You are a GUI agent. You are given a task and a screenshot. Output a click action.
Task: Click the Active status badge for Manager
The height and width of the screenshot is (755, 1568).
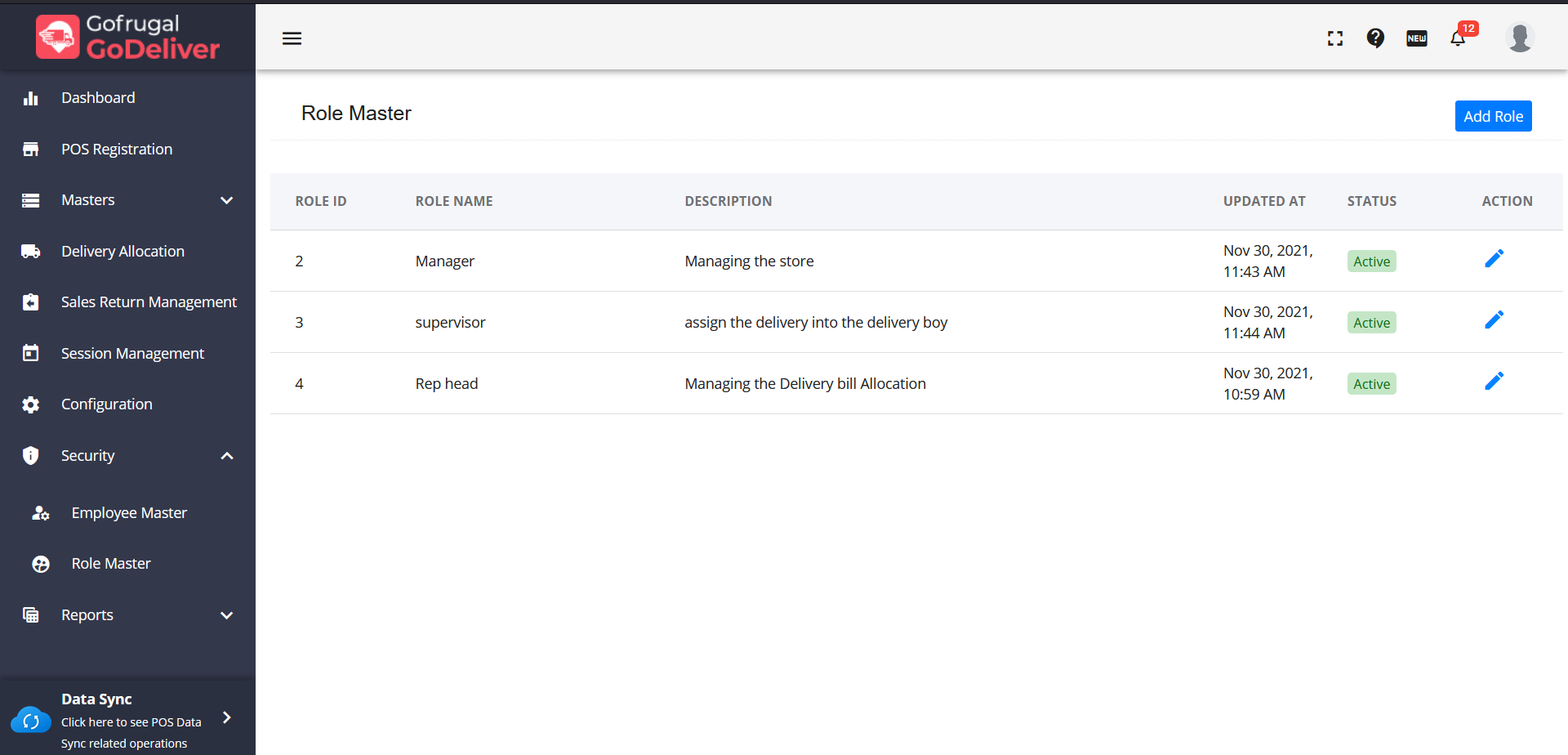(1371, 261)
